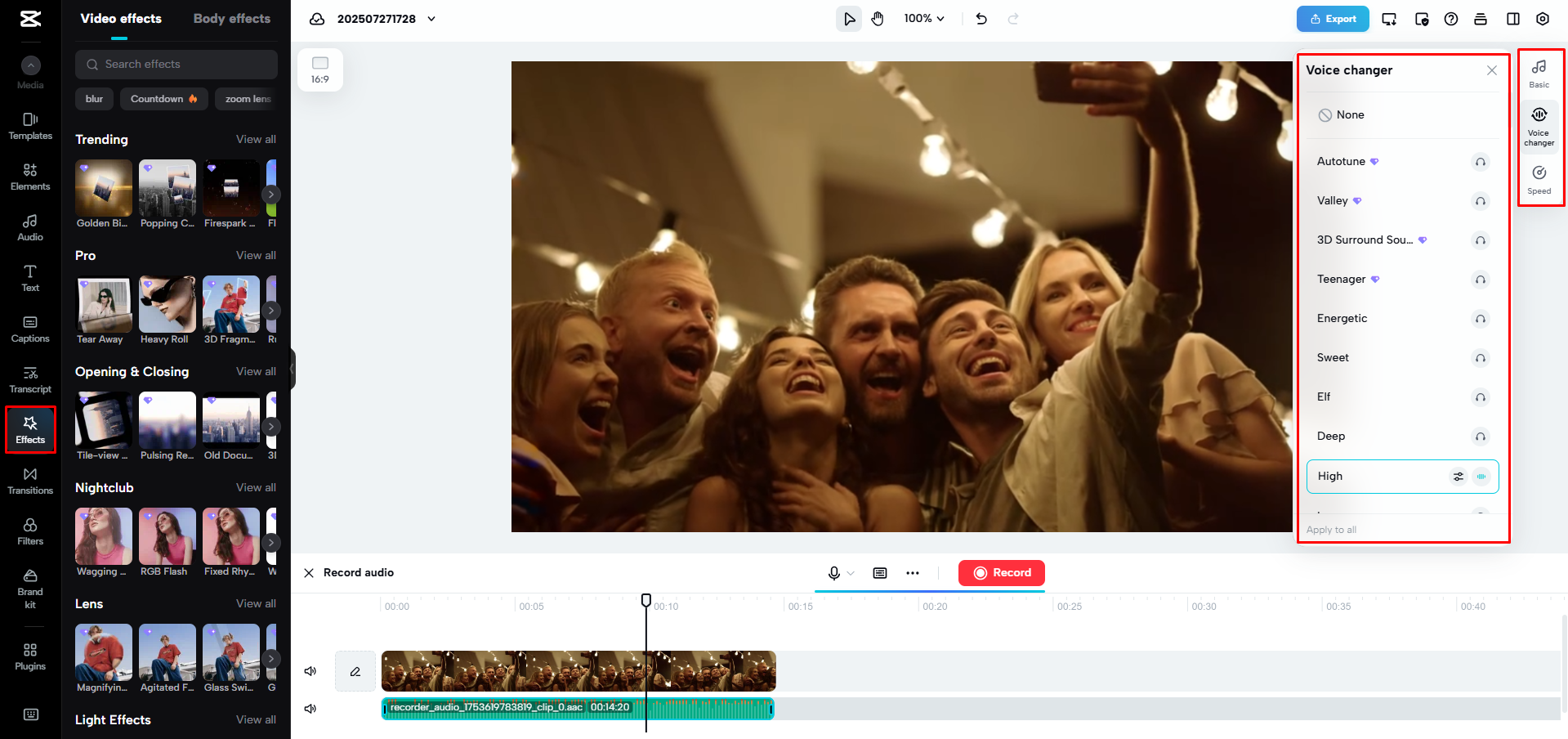The height and width of the screenshot is (739, 1568).
Task: Open the Speed settings in the right panel
Action: point(1539,178)
